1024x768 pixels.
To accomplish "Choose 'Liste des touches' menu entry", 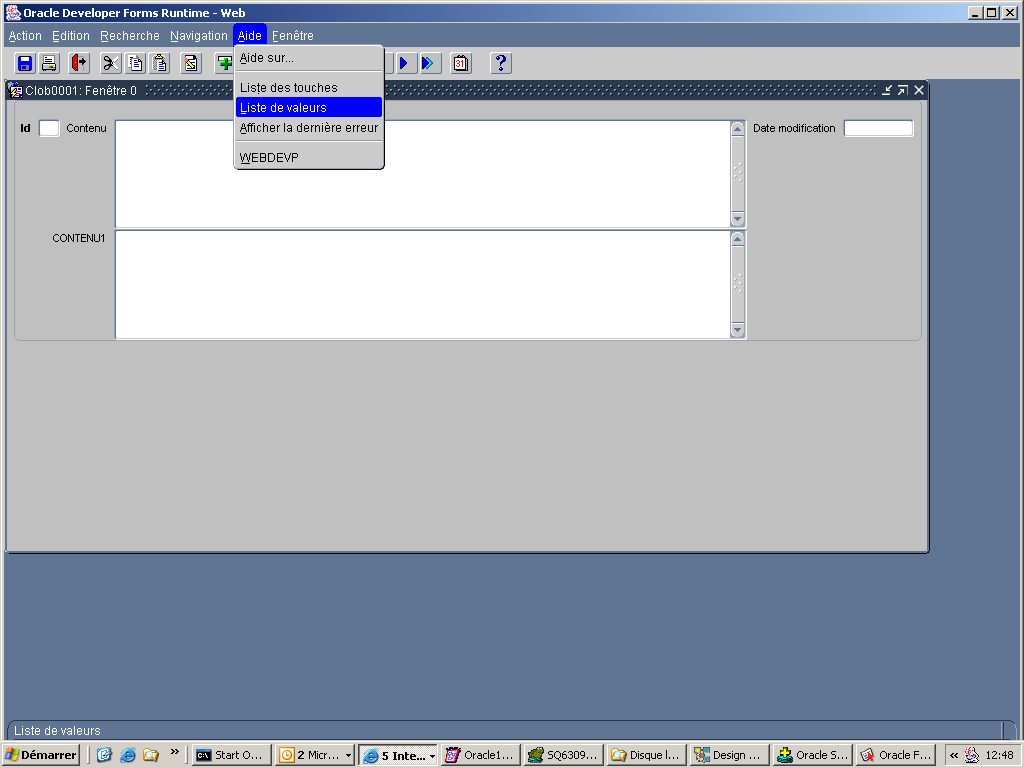I will point(309,88).
